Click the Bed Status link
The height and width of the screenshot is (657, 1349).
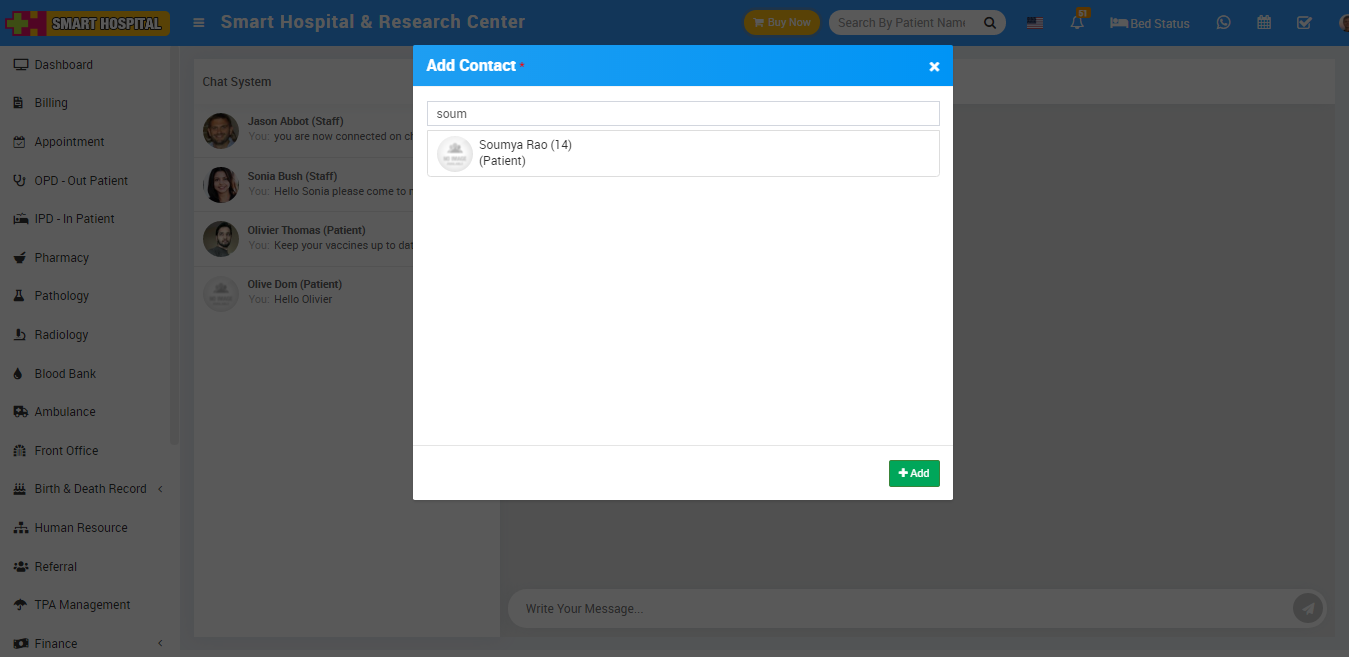(x=1150, y=23)
